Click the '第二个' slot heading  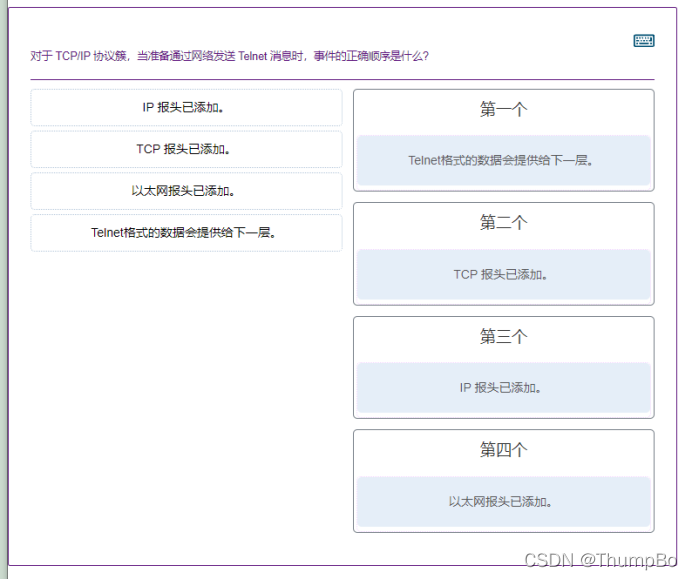504,222
